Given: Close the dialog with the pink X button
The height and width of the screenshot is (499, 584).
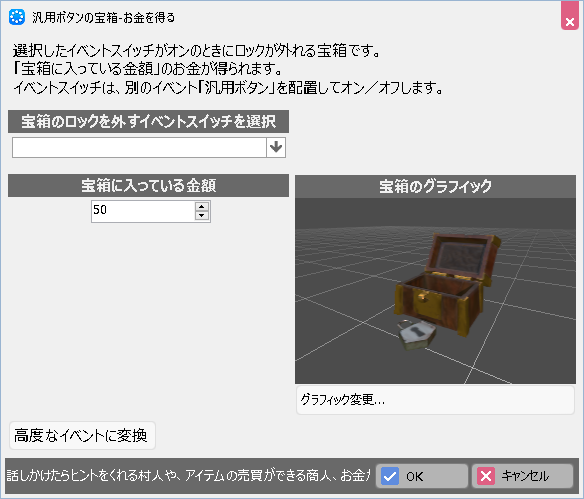Looking at the screenshot, I should [x=570, y=17].
